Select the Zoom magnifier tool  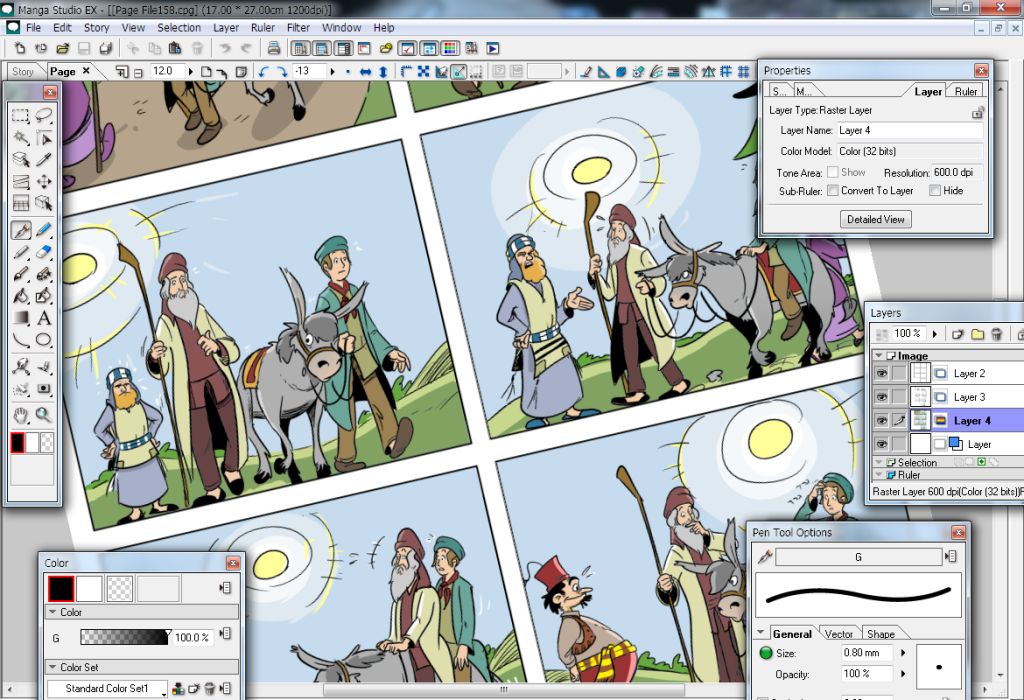point(44,415)
